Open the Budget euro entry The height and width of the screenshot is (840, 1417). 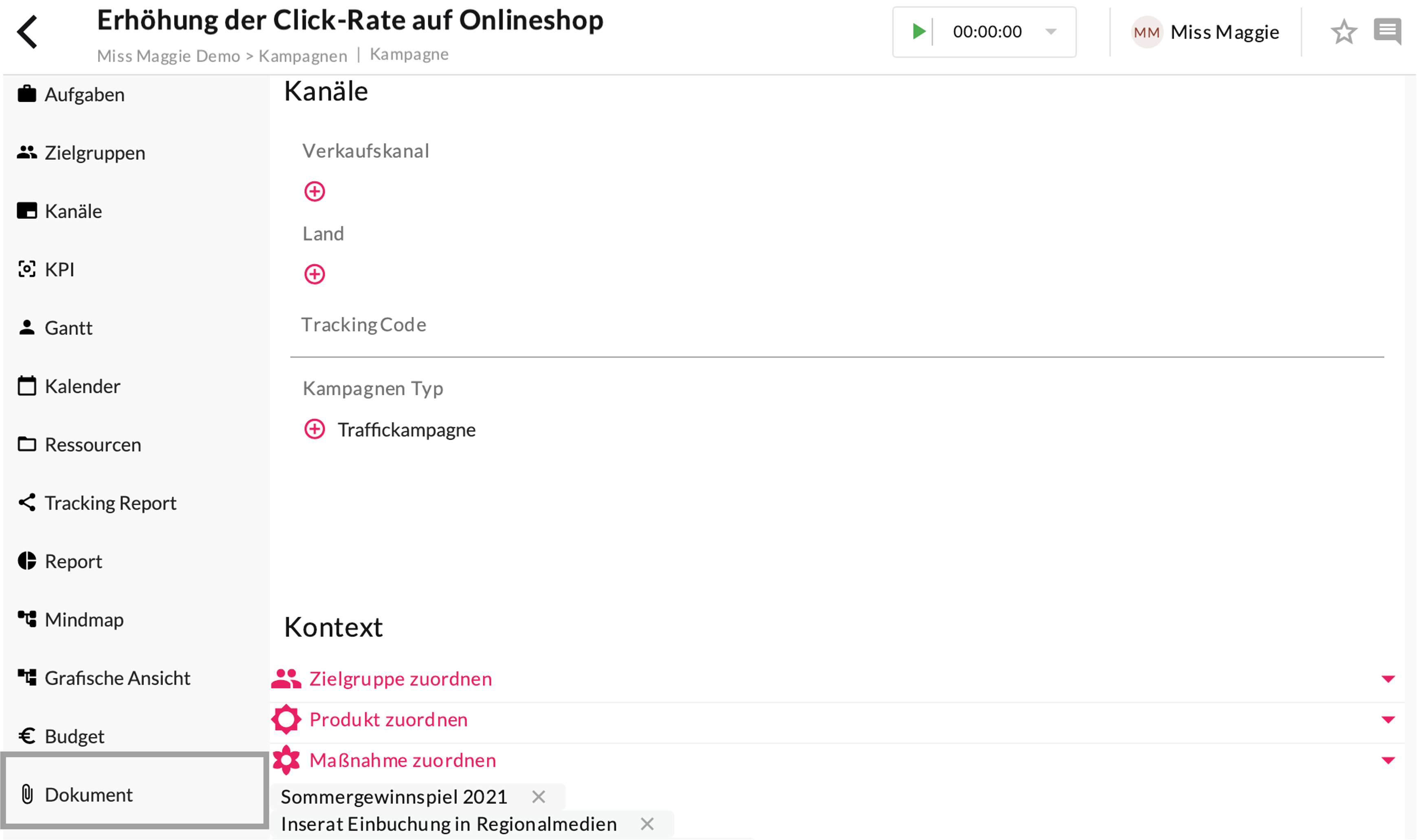click(x=74, y=737)
